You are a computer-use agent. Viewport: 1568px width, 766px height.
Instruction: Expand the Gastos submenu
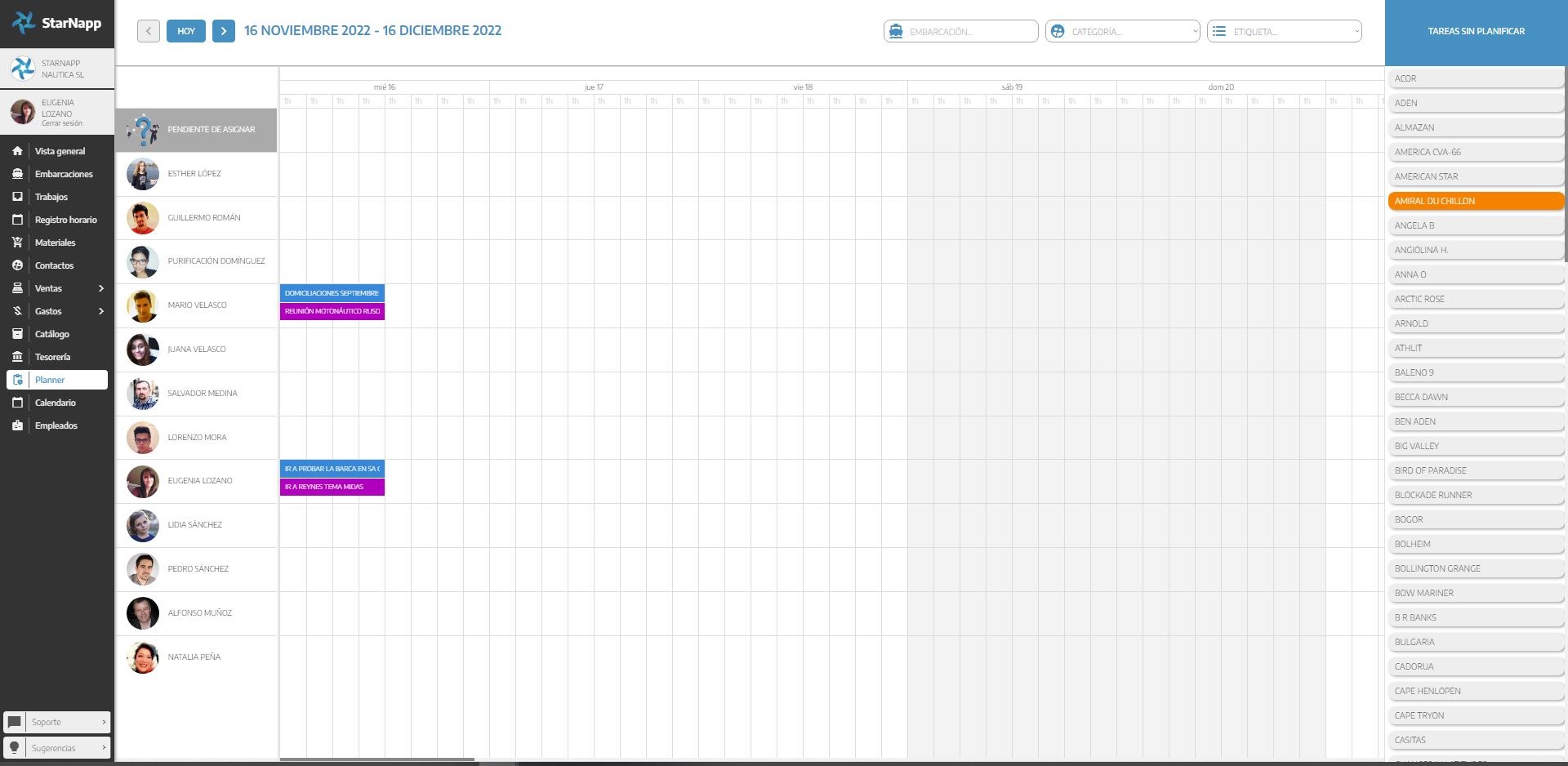click(100, 311)
